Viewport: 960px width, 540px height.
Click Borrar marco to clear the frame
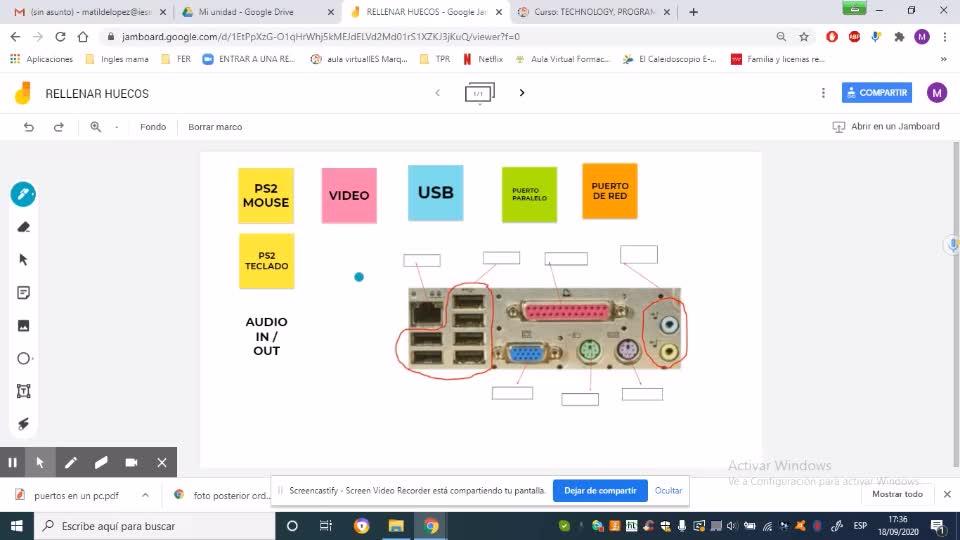click(x=215, y=127)
